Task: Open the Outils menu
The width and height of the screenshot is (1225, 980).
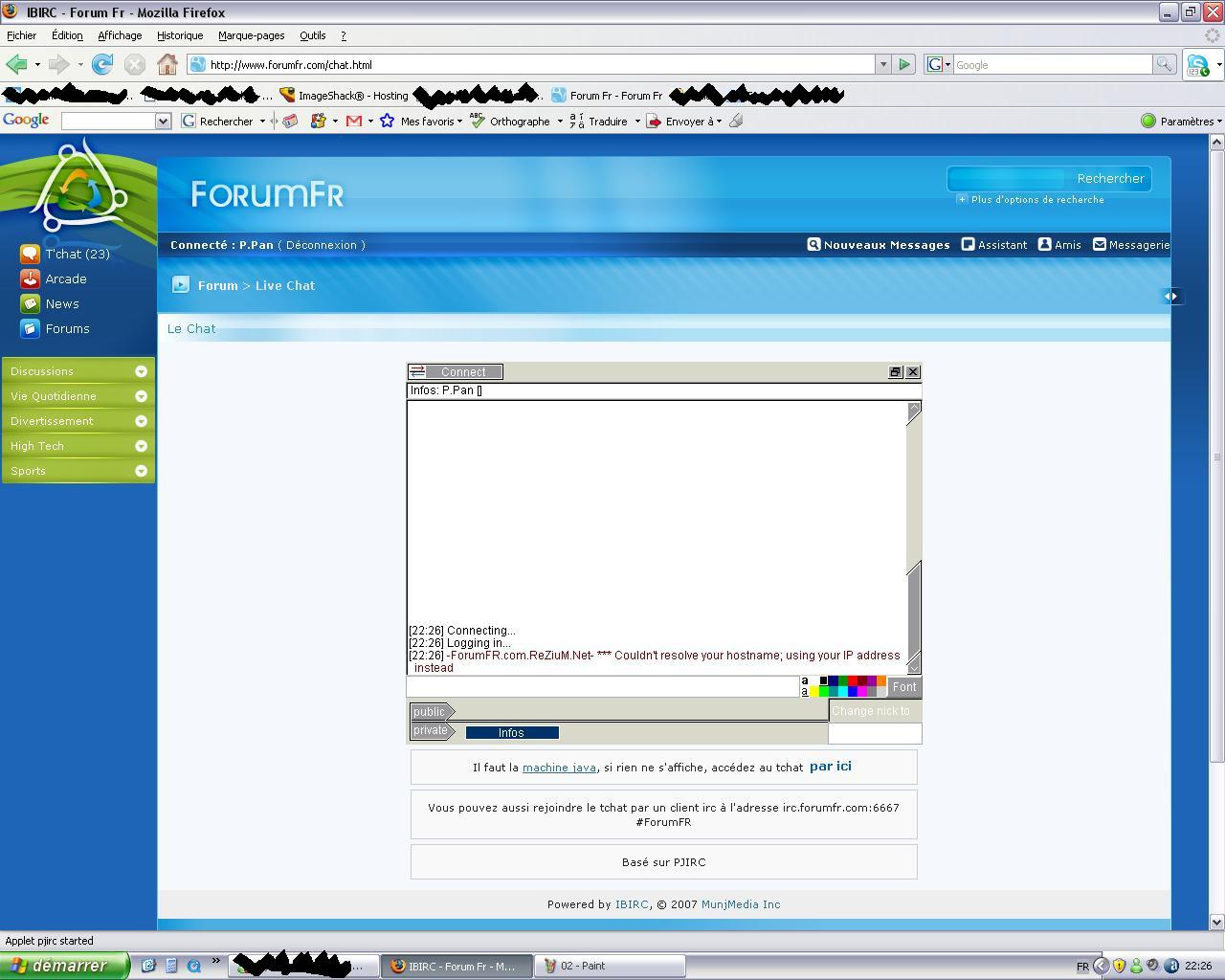Action: pyautogui.click(x=313, y=35)
